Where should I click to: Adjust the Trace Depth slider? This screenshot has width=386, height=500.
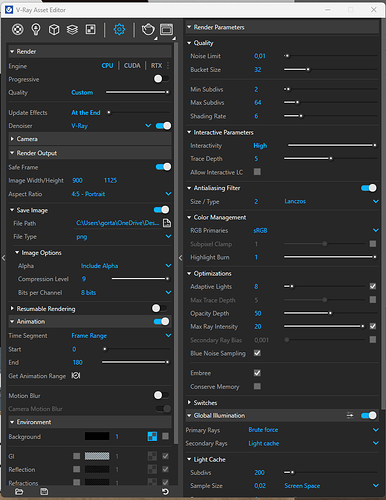tap(330, 158)
